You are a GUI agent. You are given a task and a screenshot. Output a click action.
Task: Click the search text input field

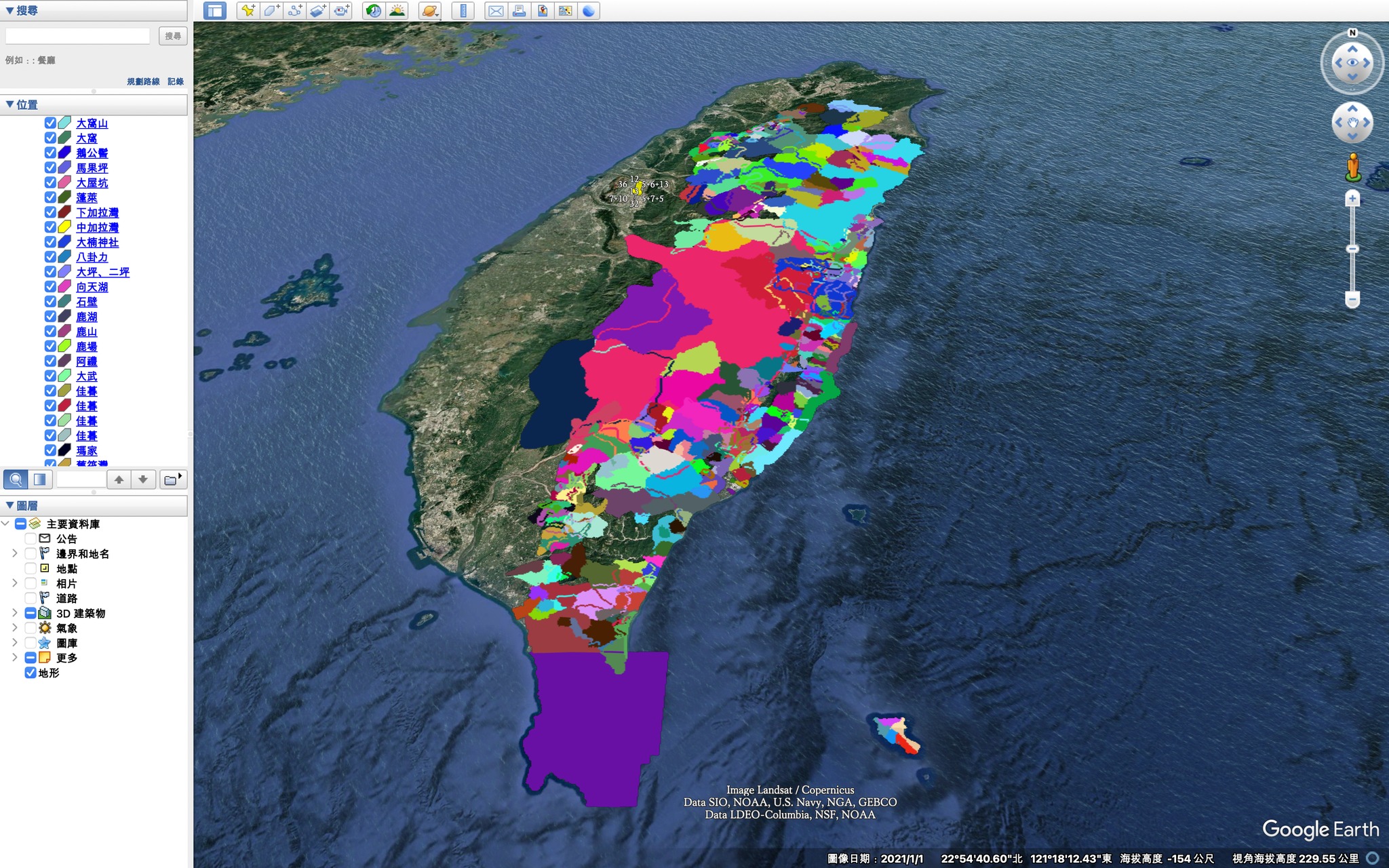[x=77, y=36]
